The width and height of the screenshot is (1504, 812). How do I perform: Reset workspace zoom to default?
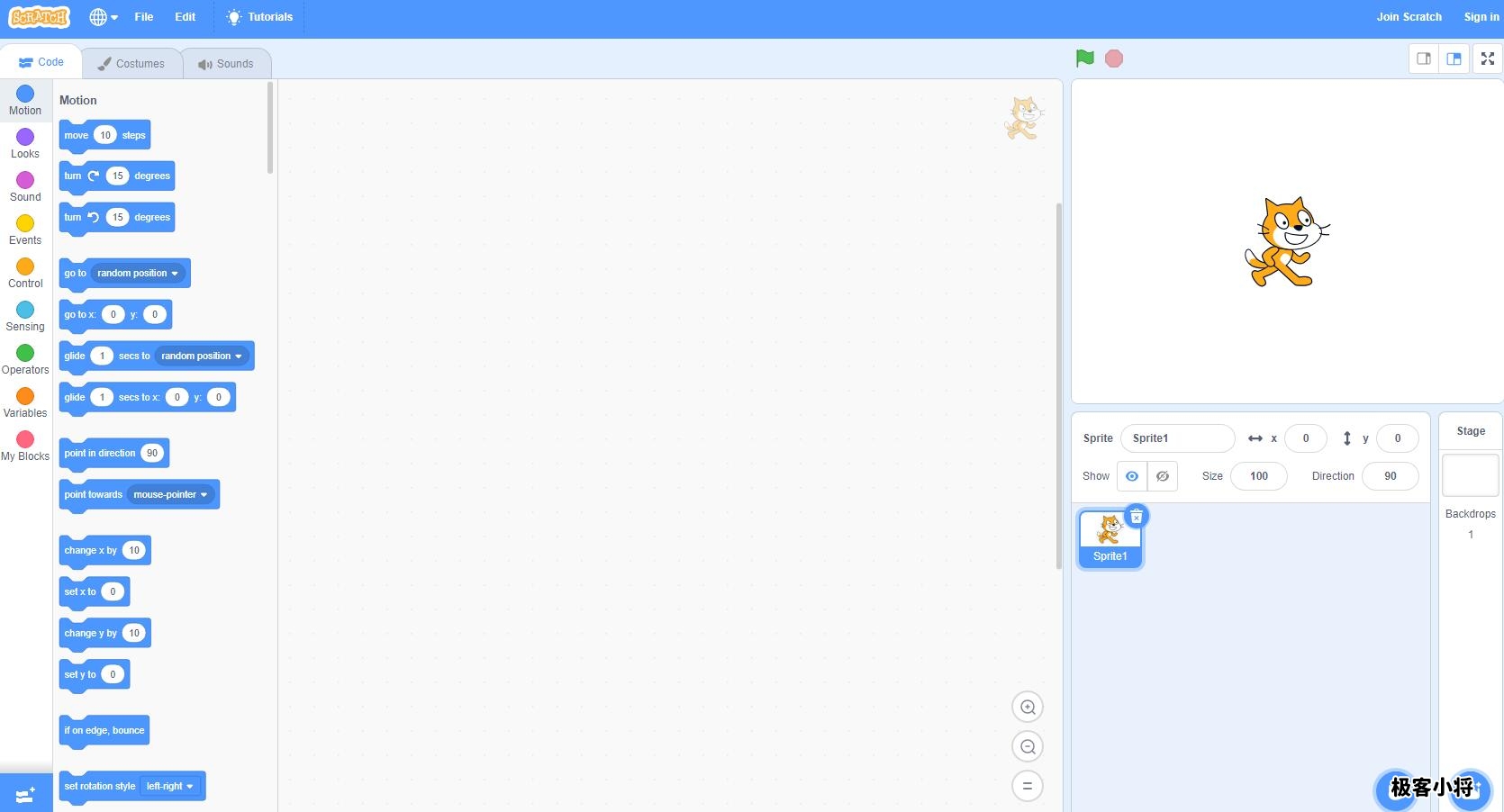click(1027, 786)
